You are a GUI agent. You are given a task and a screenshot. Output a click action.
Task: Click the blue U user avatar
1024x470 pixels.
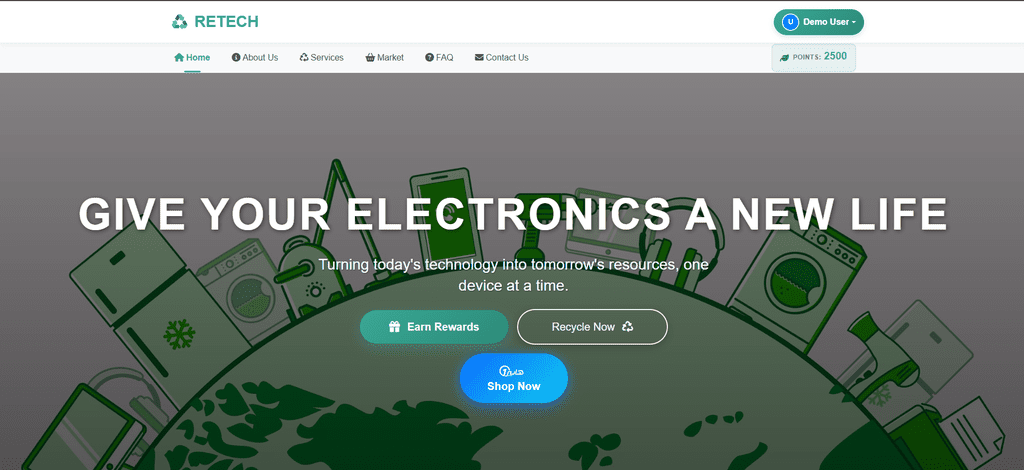tap(791, 22)
